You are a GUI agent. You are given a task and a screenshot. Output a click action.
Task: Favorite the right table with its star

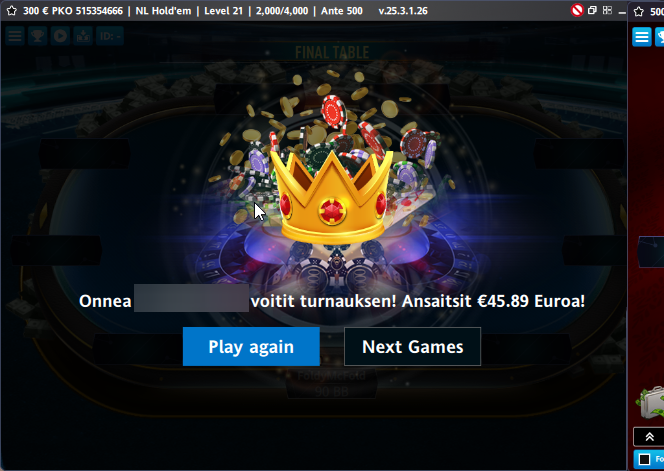pyautogui.click(x=639, y=11)
